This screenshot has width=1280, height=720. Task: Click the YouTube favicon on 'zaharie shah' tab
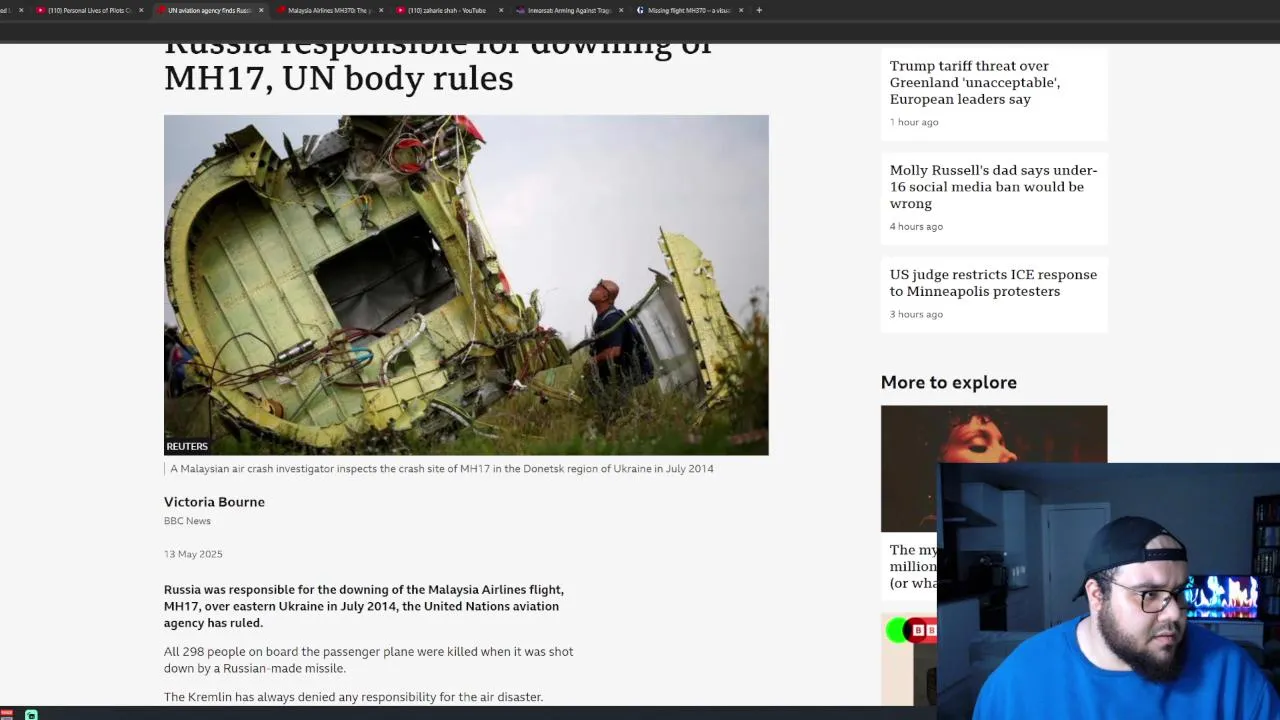point(400,10)
